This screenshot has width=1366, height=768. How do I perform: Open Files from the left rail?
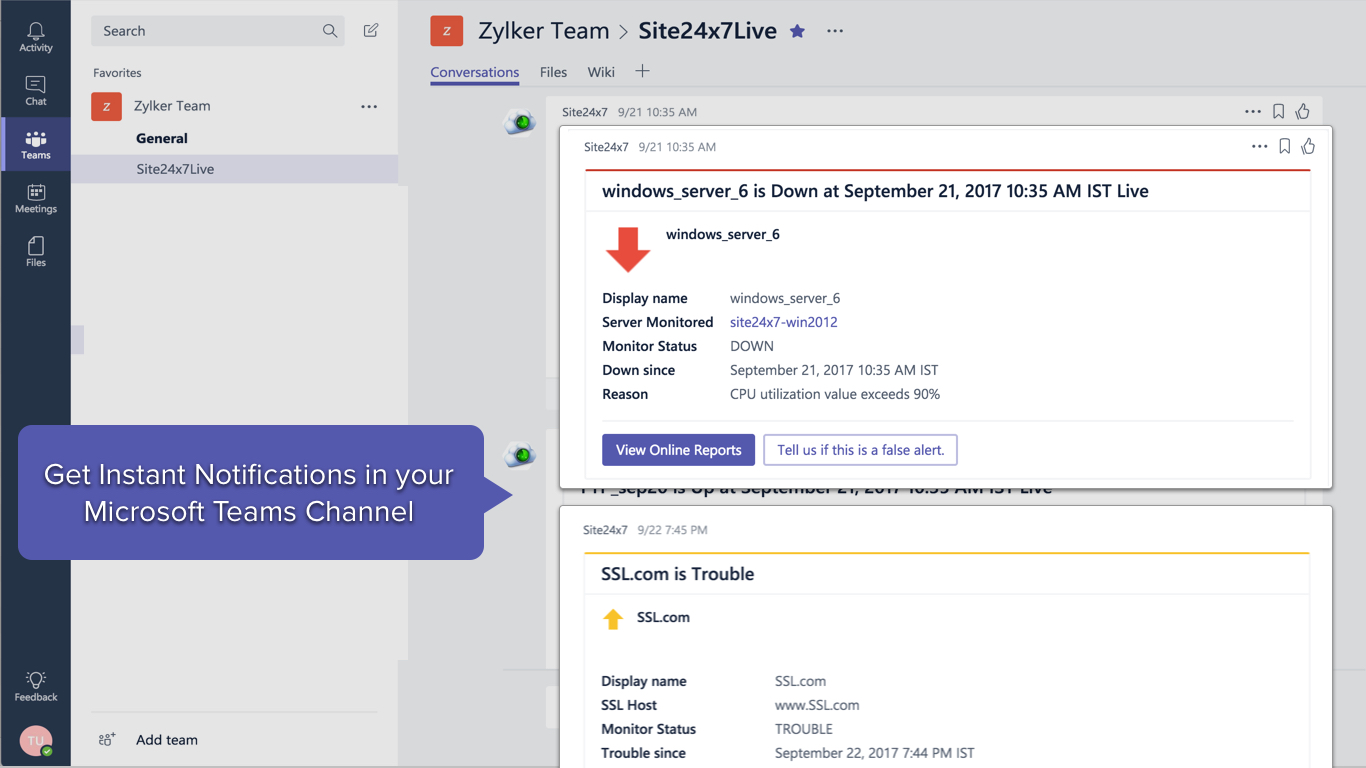(x=36, y=252)
